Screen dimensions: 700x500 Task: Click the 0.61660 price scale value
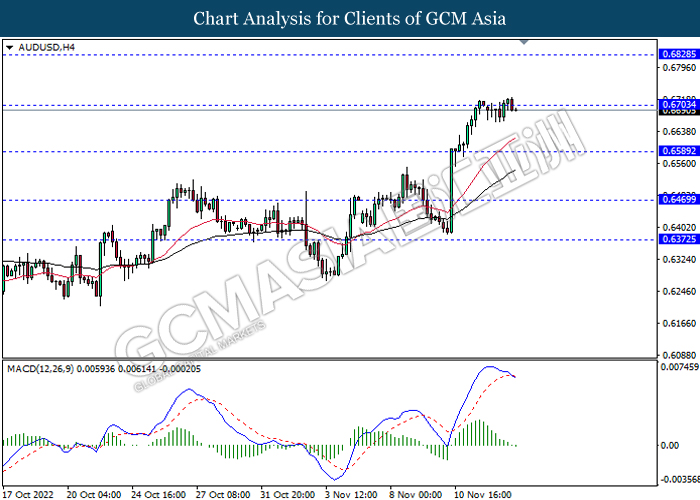679,324
